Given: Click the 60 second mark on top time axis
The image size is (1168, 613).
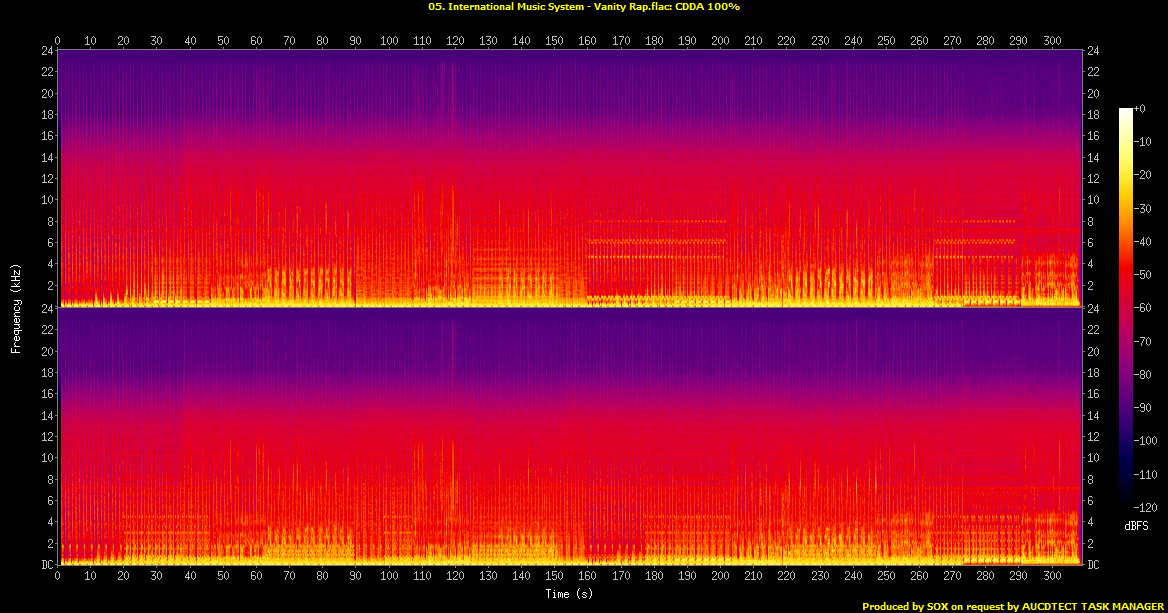Looking at the screenshot, I should [x=256, y=41].
